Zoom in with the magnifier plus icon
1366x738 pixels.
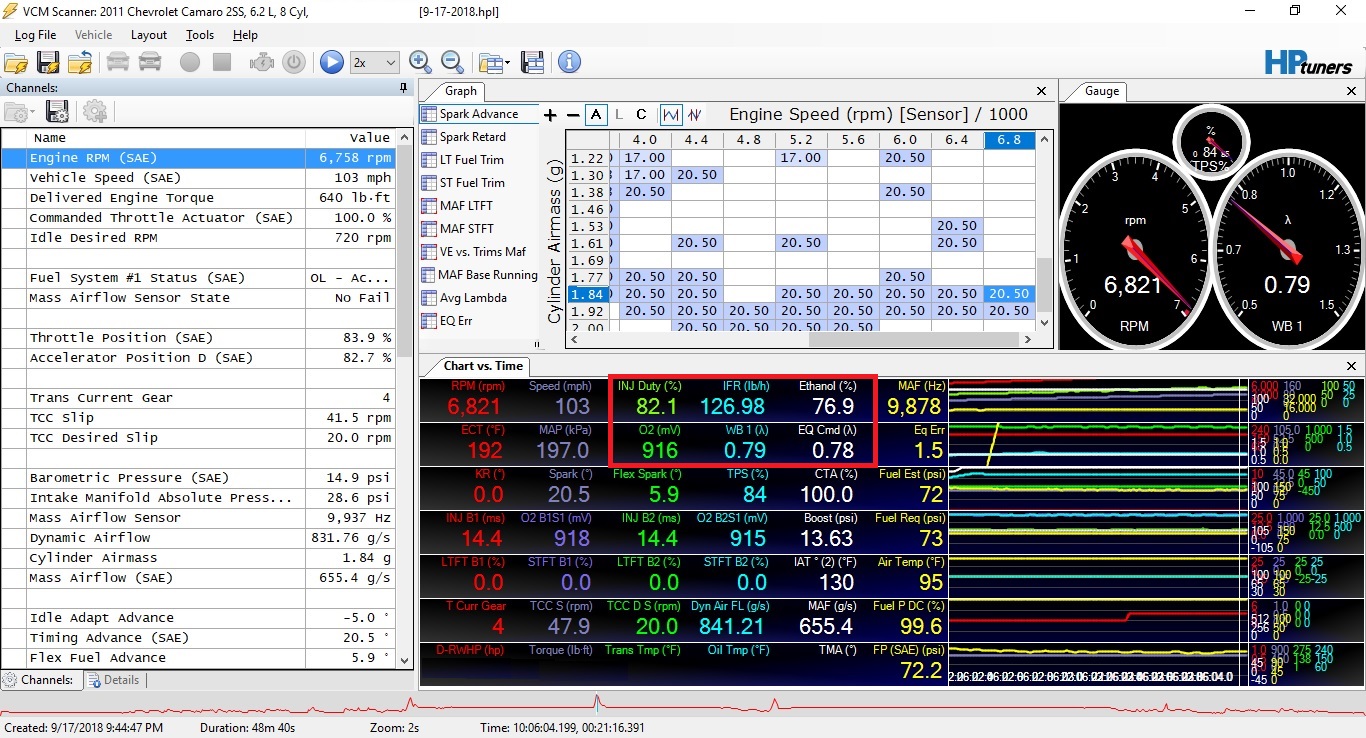[x=420, y=62]
